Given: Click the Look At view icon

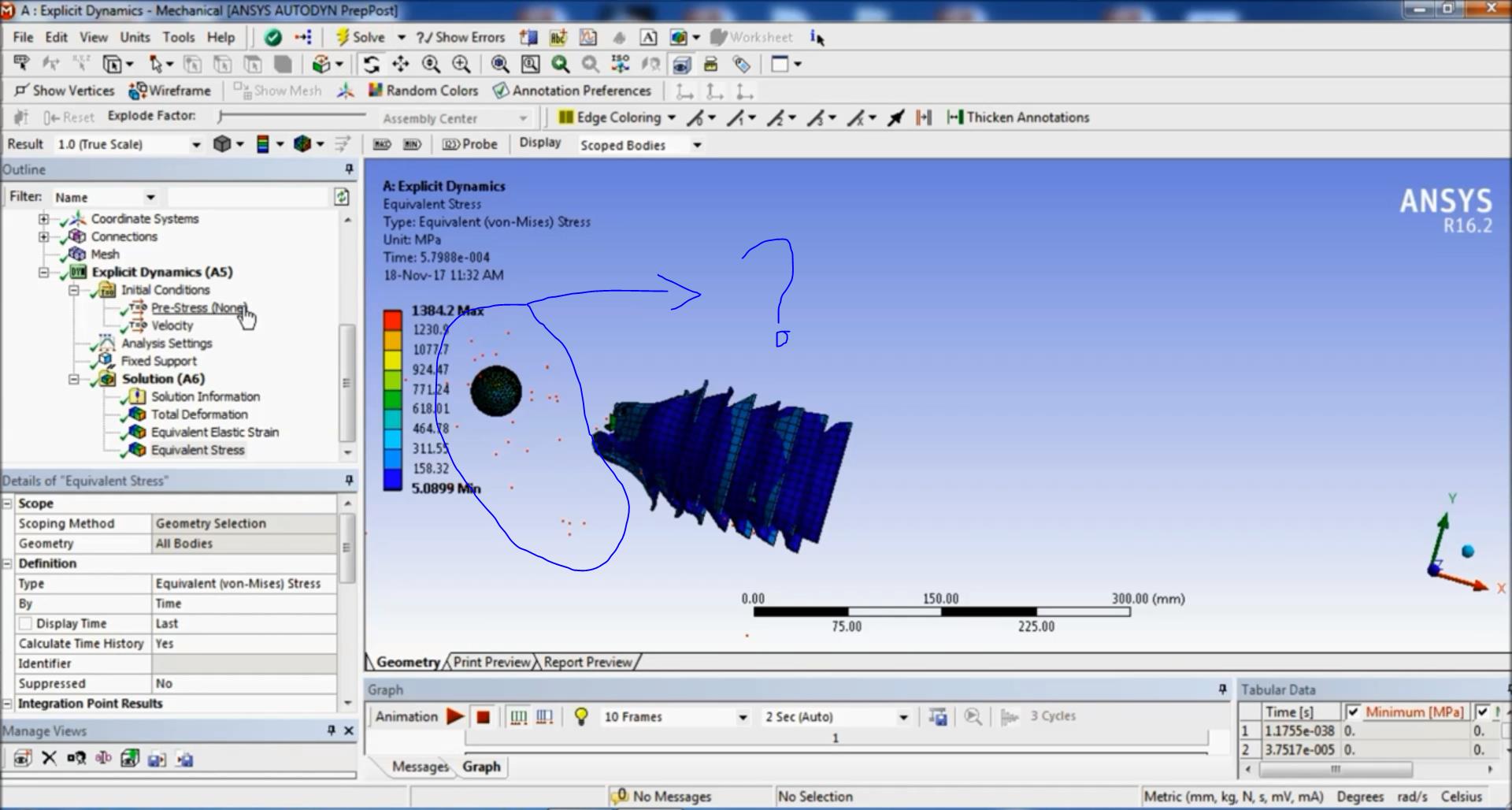Looking at the screenshot, I should 650,65.
